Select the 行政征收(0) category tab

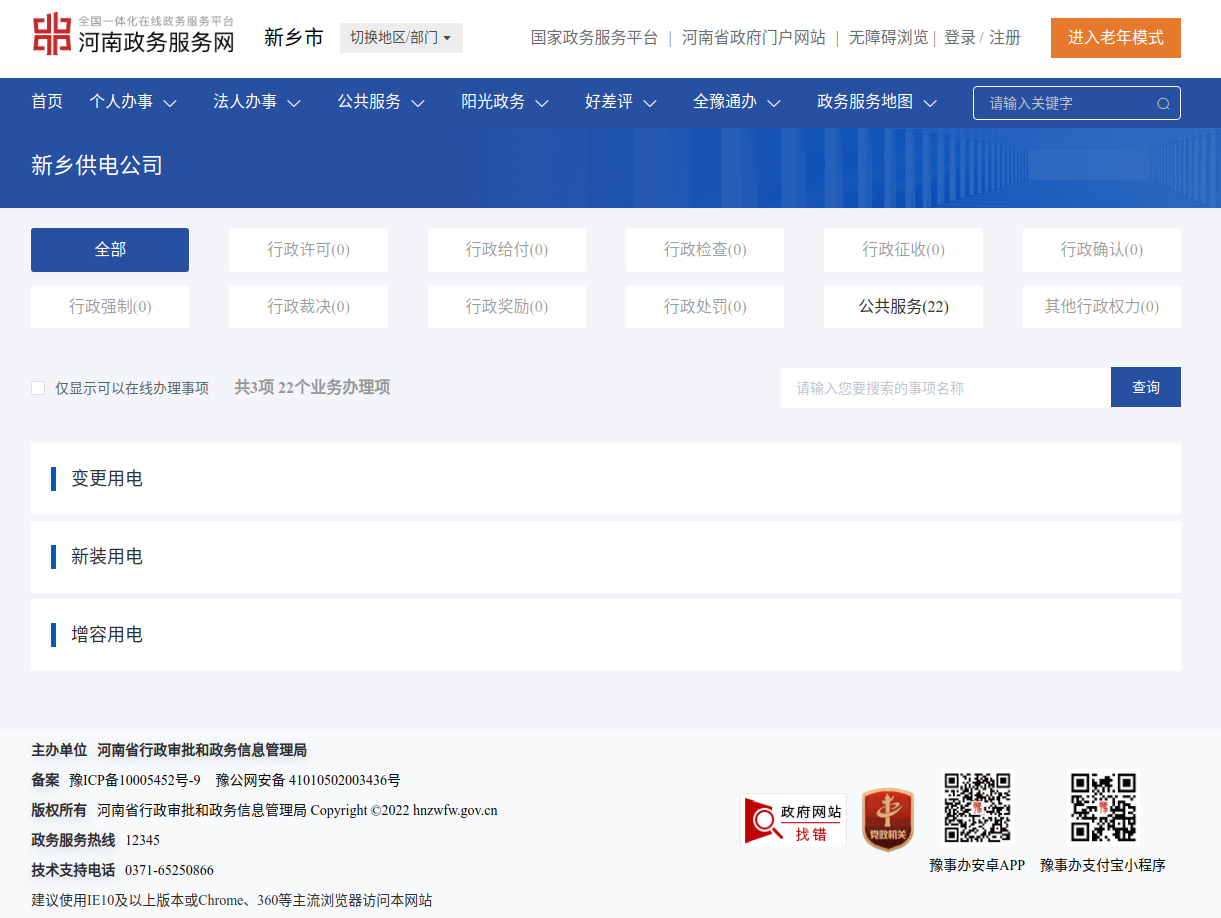(903, 250)
